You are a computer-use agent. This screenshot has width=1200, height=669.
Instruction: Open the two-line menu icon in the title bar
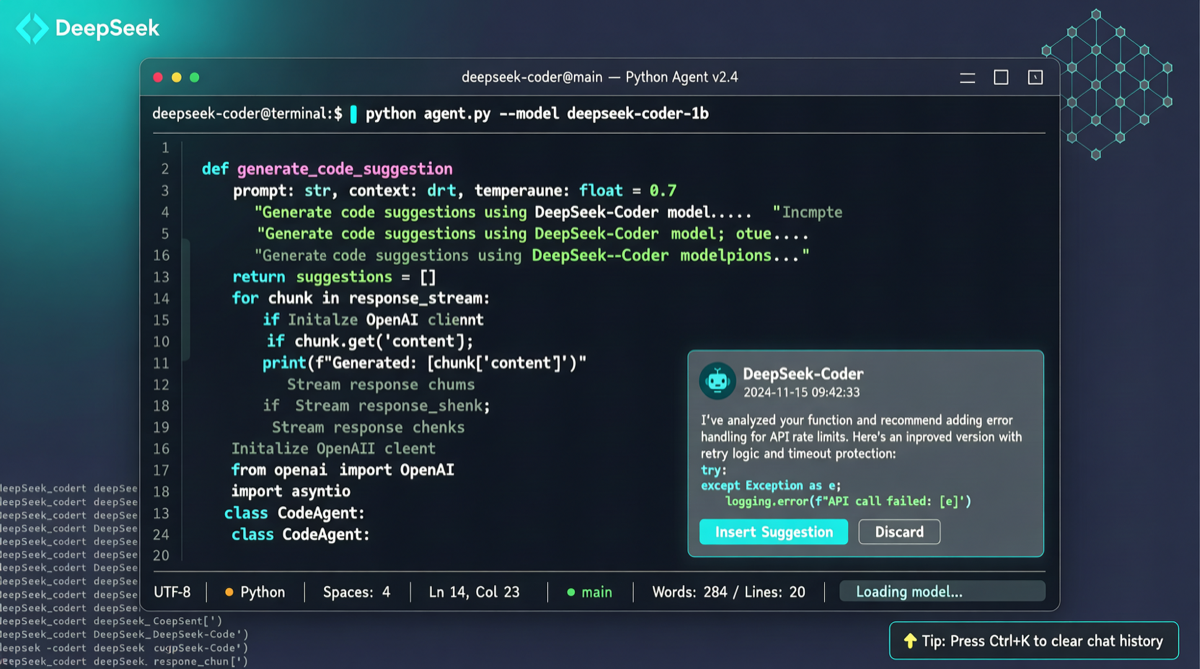click(x=967, y=78)
